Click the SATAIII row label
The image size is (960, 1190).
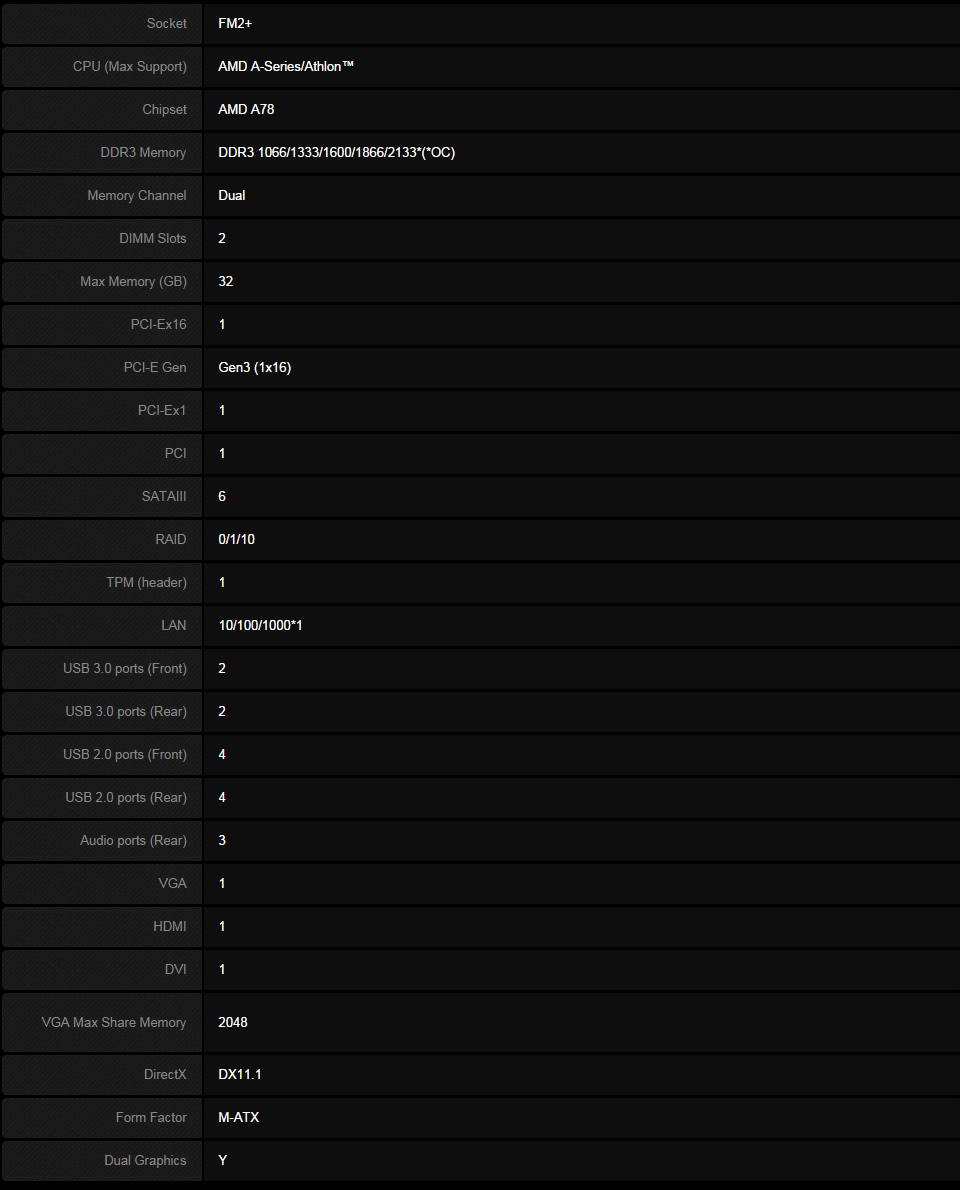pyautogui.click(x=164, y=497)
